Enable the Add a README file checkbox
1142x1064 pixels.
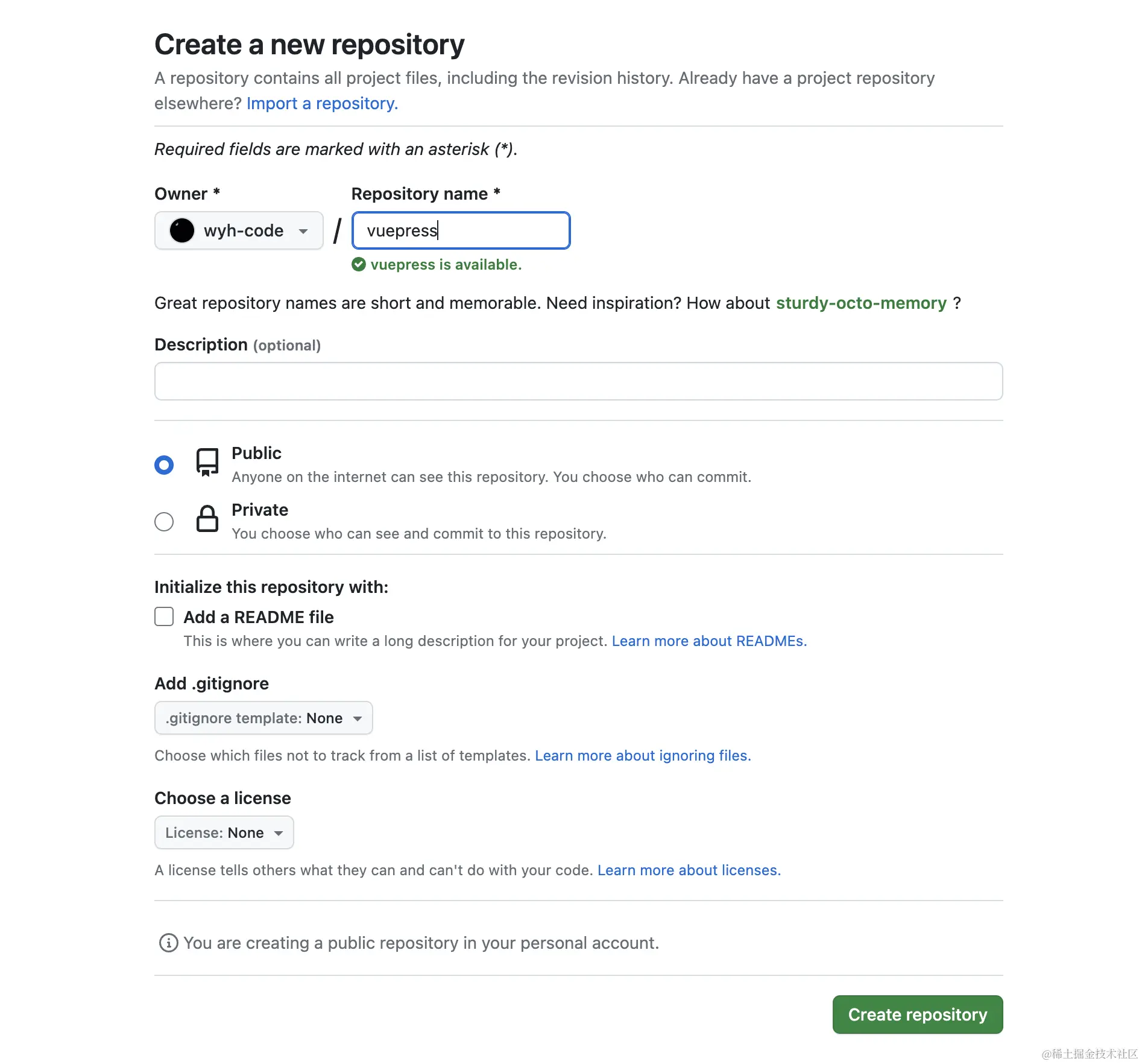[x=164, y=616]
